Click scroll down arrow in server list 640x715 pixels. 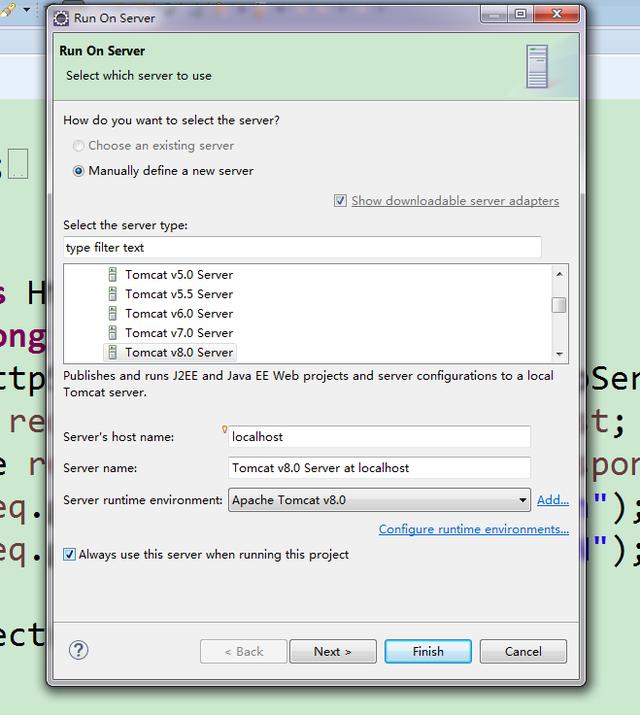click(559, 354)
